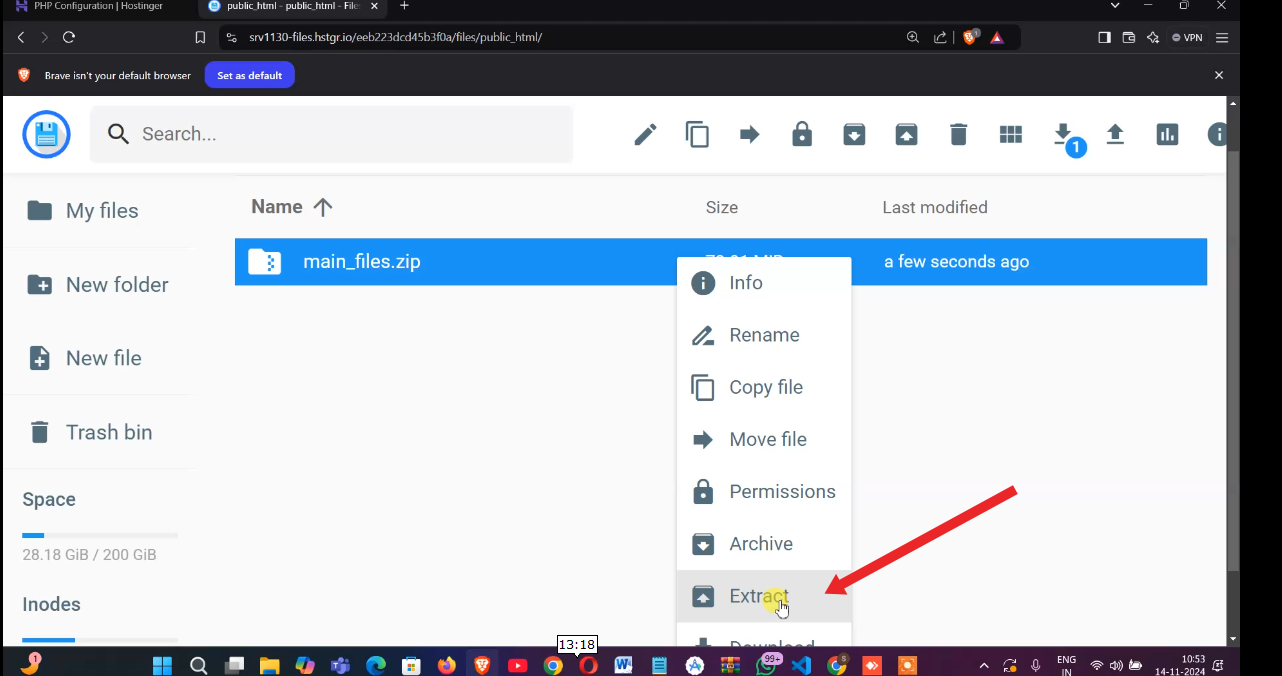1282x676 pixels.
Task: Open the bar chart disk usage icon
Action: click(x=1167, y=134)
